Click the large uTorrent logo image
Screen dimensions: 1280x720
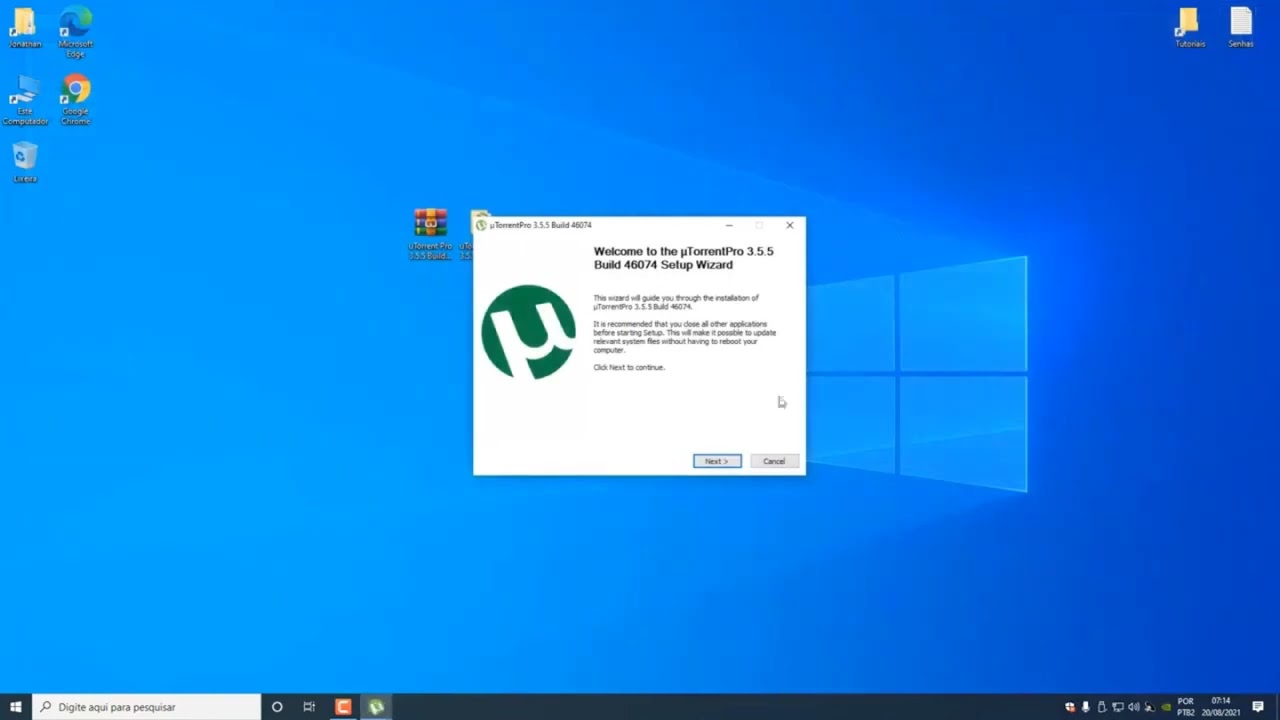point(528,332)
